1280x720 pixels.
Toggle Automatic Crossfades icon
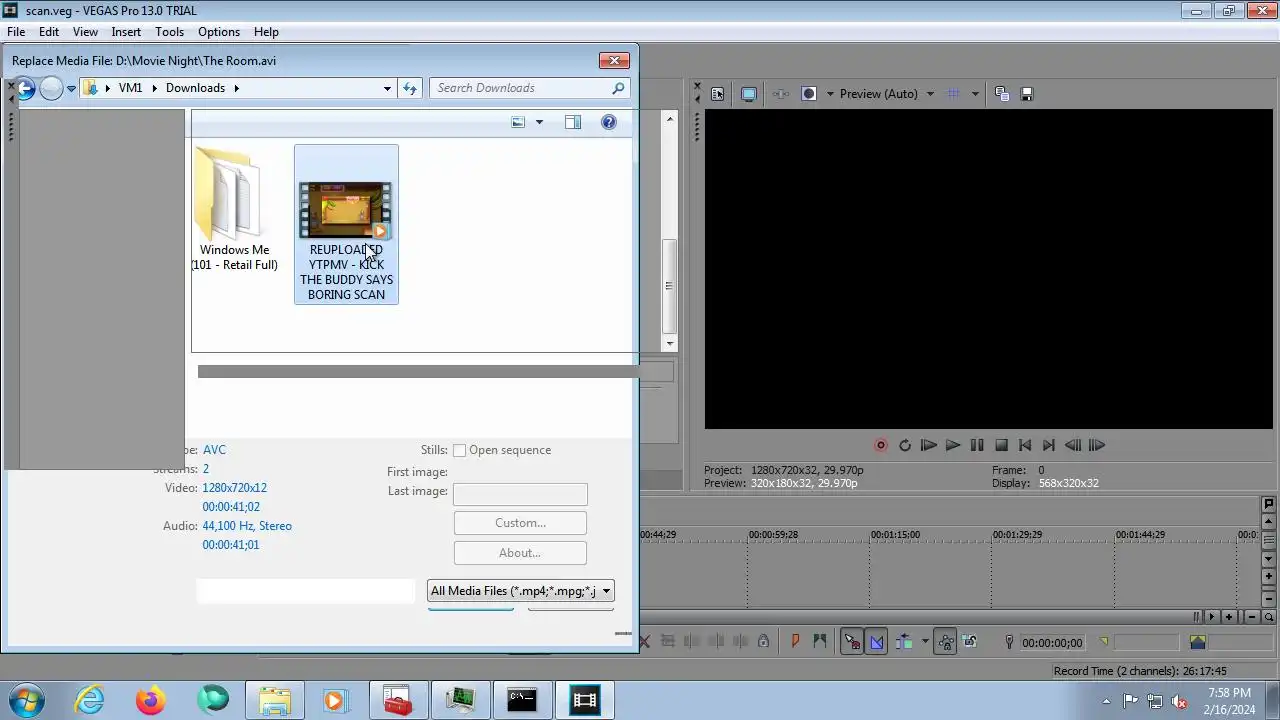(x=876, y=642)
